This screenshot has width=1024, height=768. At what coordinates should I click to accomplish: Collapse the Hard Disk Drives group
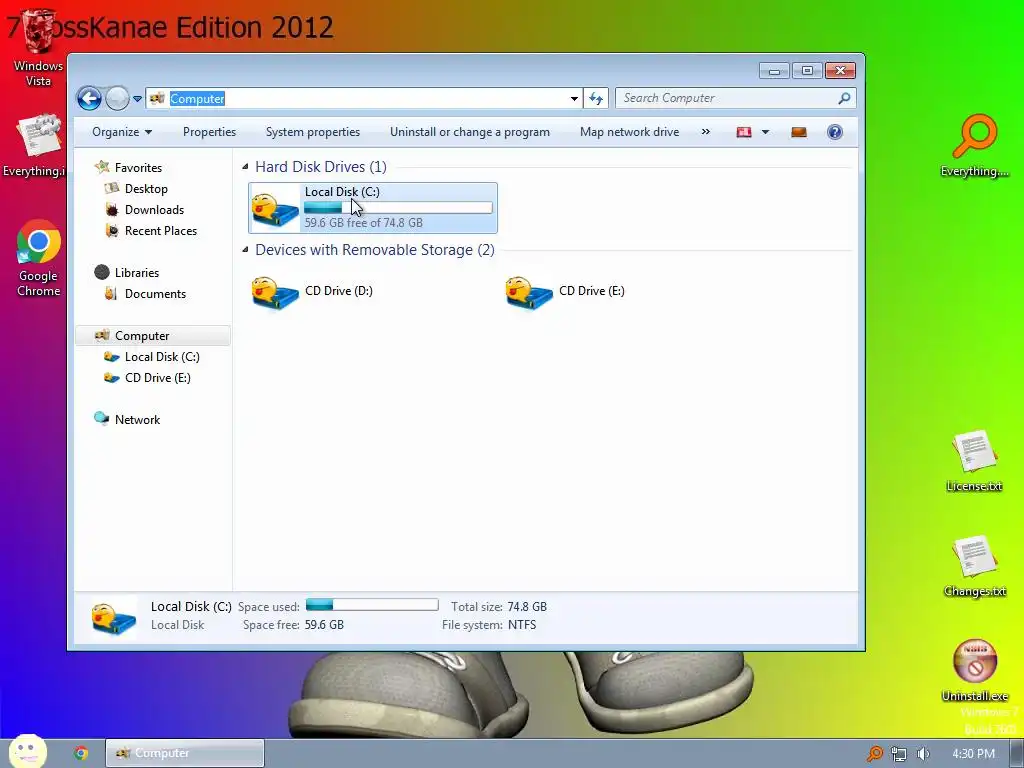pyautogui.click(x=245, y=167)
